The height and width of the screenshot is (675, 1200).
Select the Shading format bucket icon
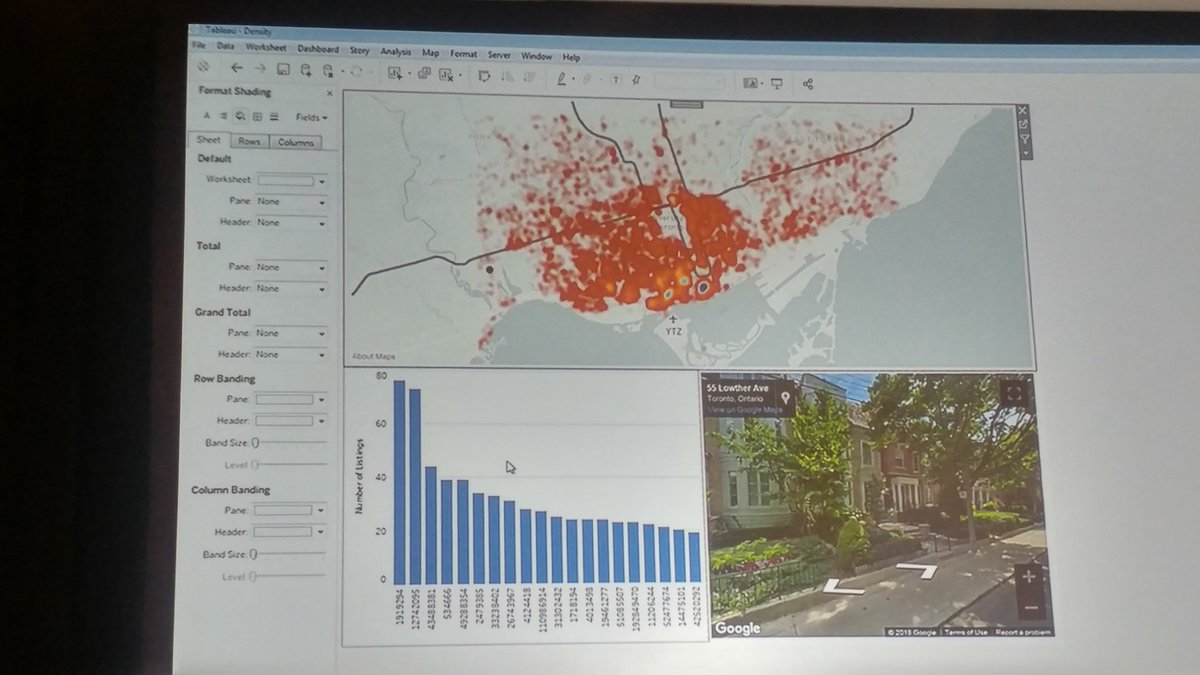click(241, 116)
